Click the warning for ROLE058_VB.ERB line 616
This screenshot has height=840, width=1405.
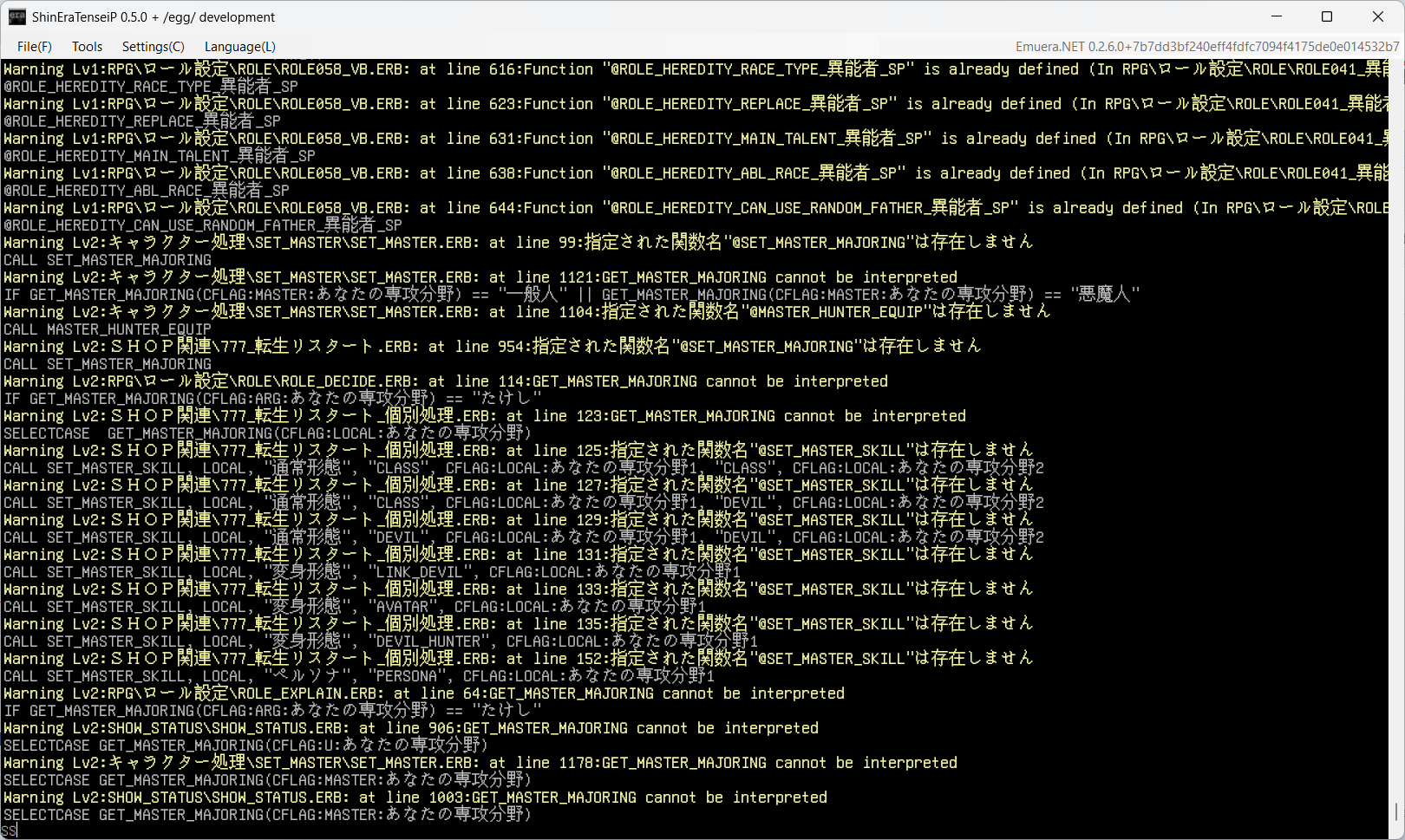coord(696,69)
